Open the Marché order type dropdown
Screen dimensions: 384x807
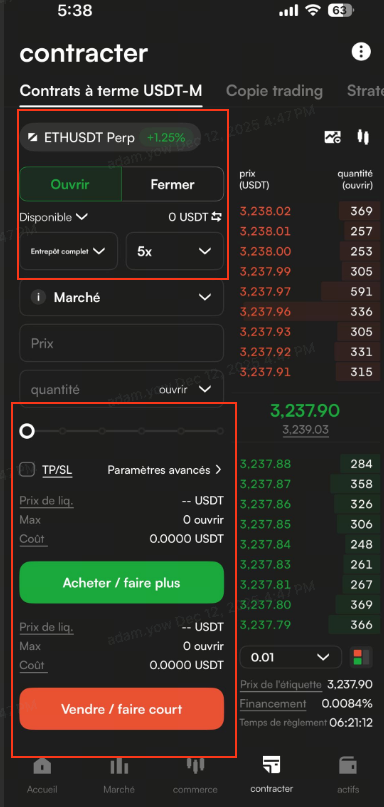tap(121, 297)
